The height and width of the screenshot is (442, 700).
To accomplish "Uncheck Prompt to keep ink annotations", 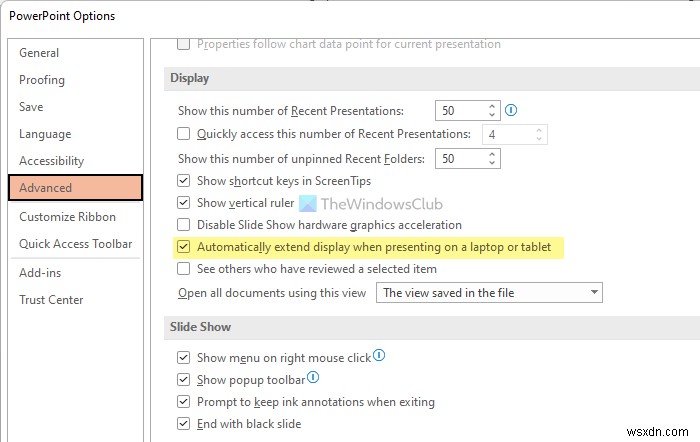I will coord(184,402).
